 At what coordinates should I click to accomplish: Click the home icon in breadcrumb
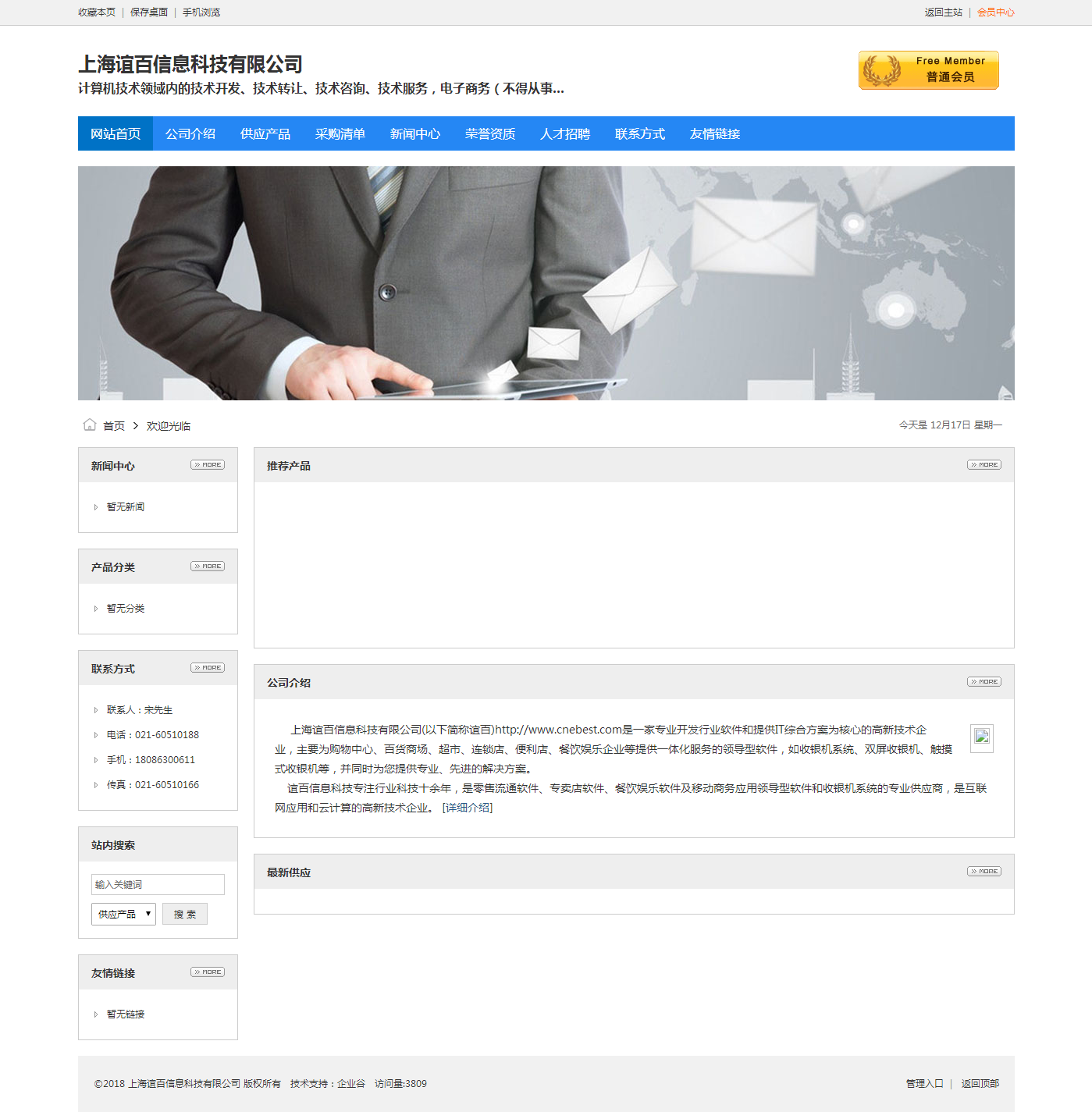click(90, 425)
